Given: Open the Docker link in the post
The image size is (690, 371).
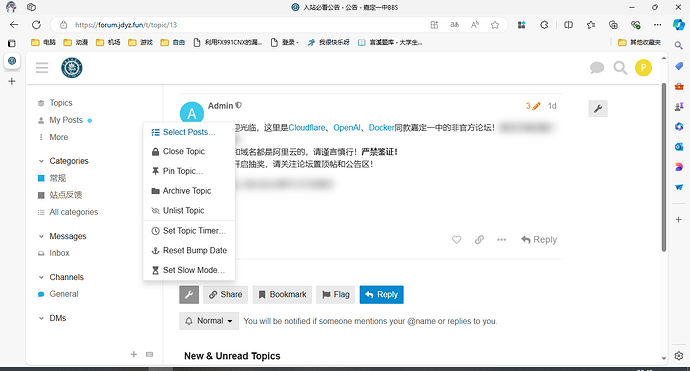Looking at the screenshot, I should pos(381,128).
